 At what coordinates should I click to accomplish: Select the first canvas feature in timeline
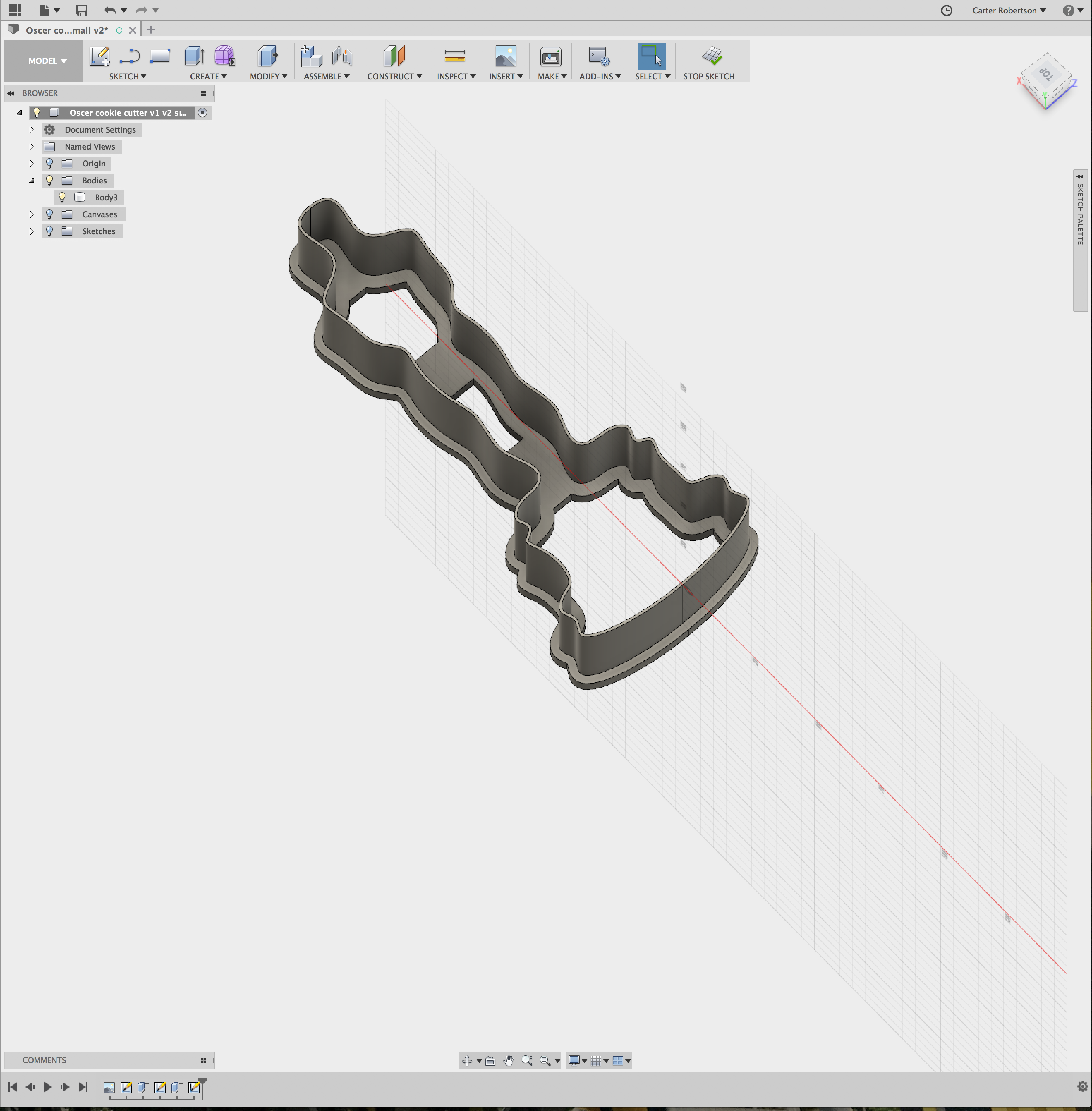(x=109, y=1087)
